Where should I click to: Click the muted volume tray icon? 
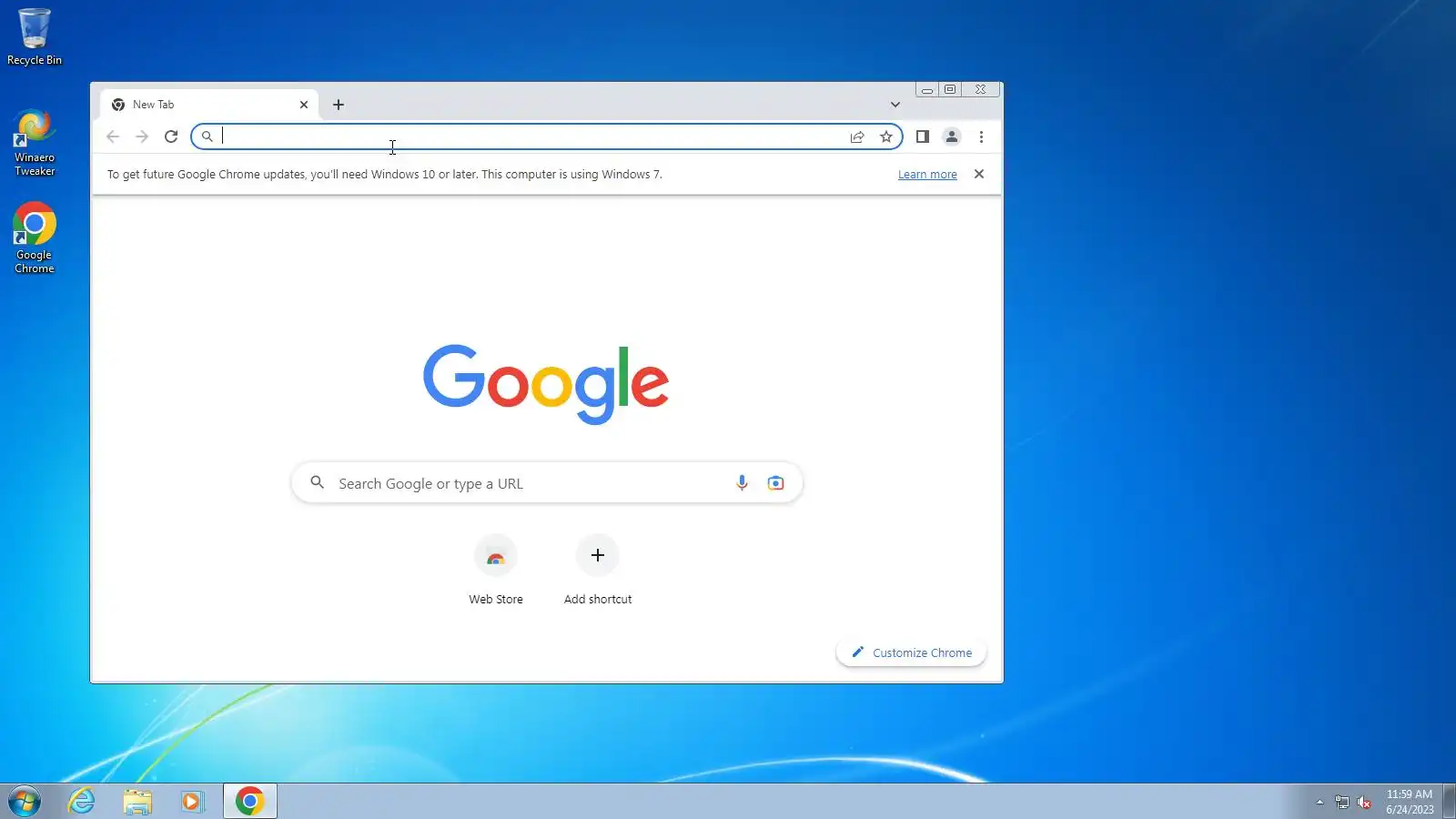[x=1364, y=802]
